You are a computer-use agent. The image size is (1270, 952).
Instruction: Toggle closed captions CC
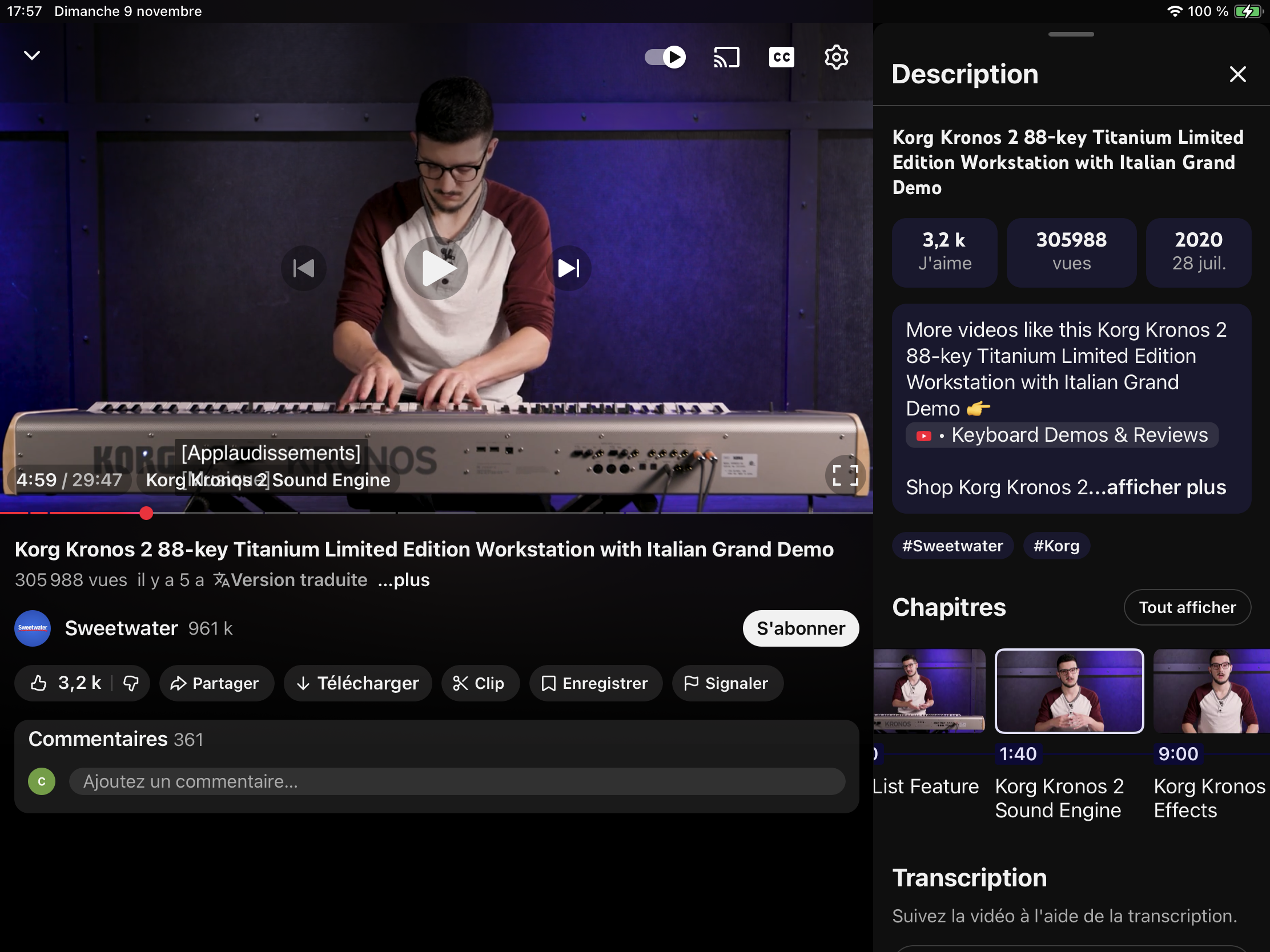[x=781, y=57]
